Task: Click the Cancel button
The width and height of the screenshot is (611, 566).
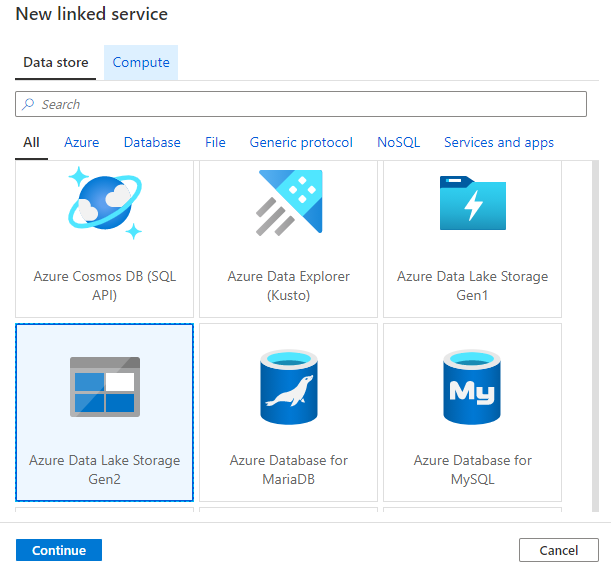Action: coord(558,550)
